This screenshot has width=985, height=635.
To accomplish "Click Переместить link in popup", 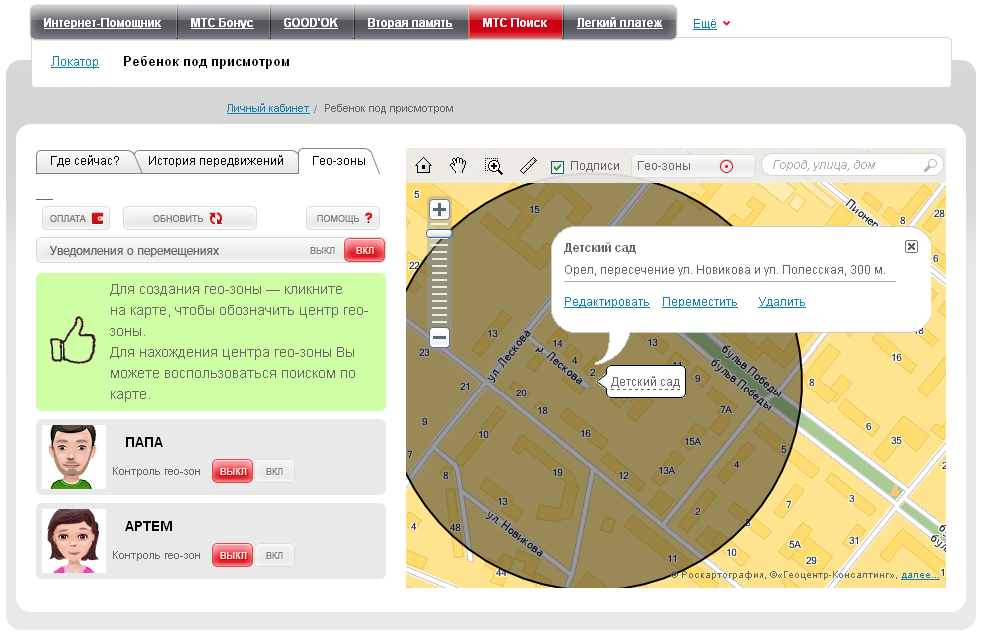I will pos(700,301).
